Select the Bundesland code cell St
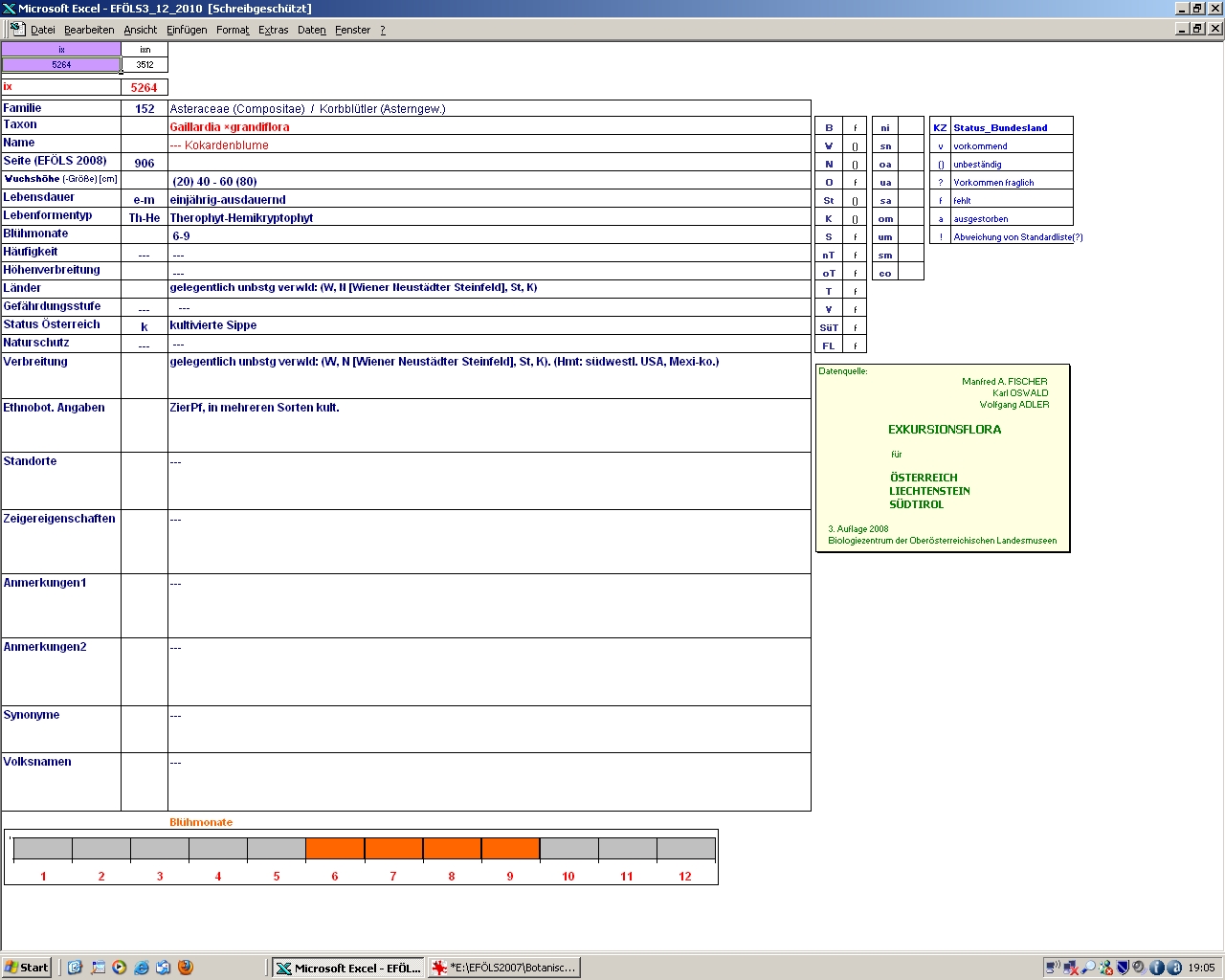Screen dimensions: 1225x980 (x=829, y=201)
